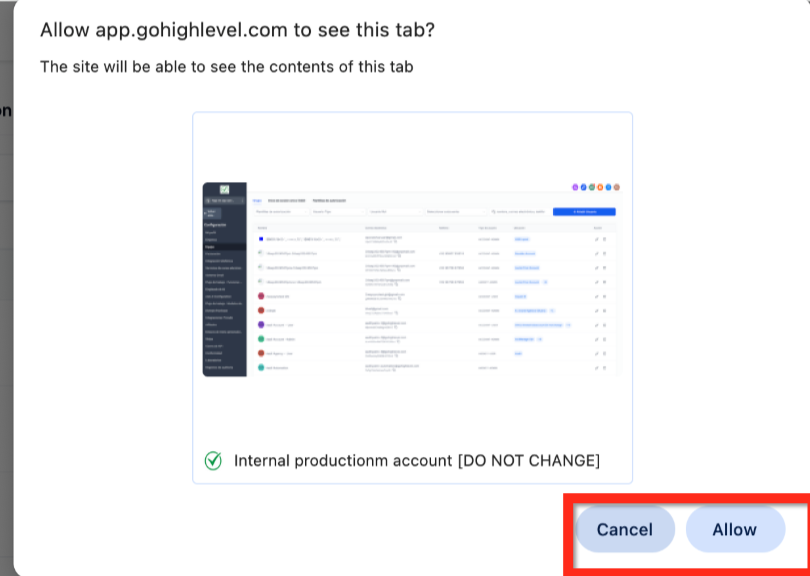This screenshot has width=810, height=576.
Task: Select the checkbox on the first table row
Action: (x=261, y=239)
